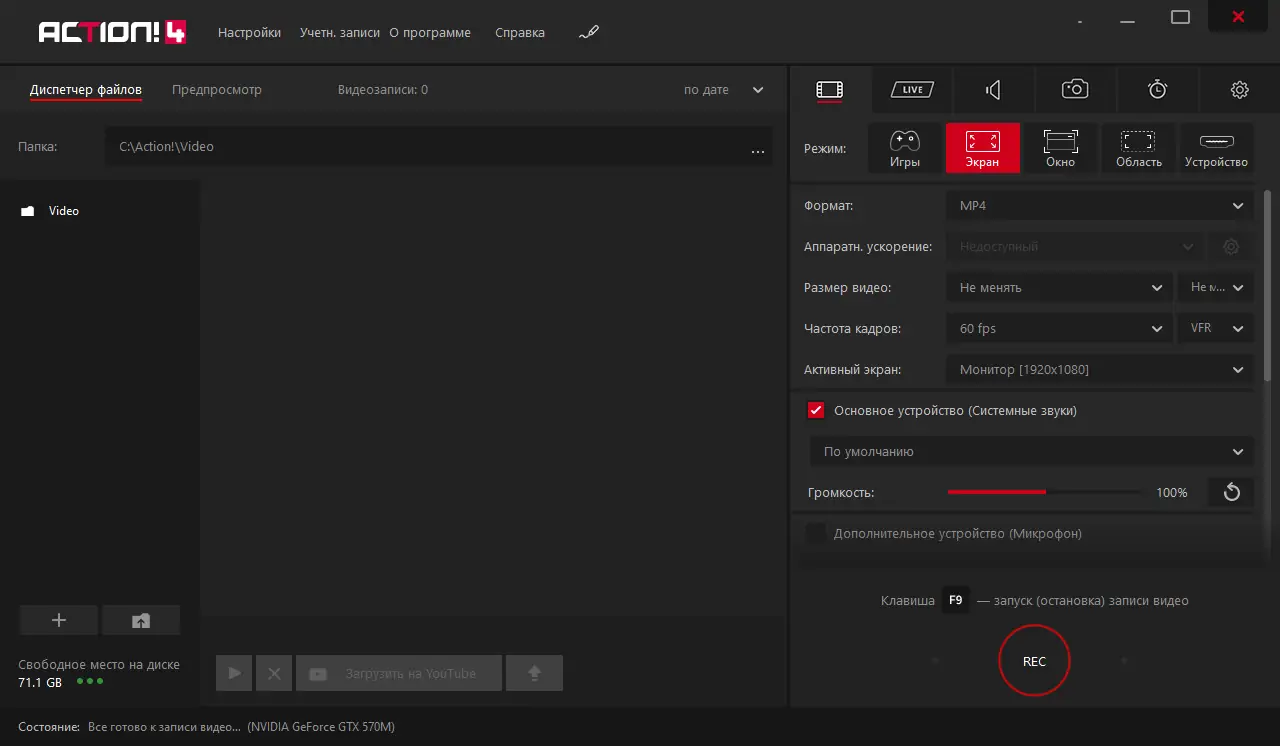Open the LIVE streaming tab
This screenshot has height=746, width=1280.
(912, 90)
